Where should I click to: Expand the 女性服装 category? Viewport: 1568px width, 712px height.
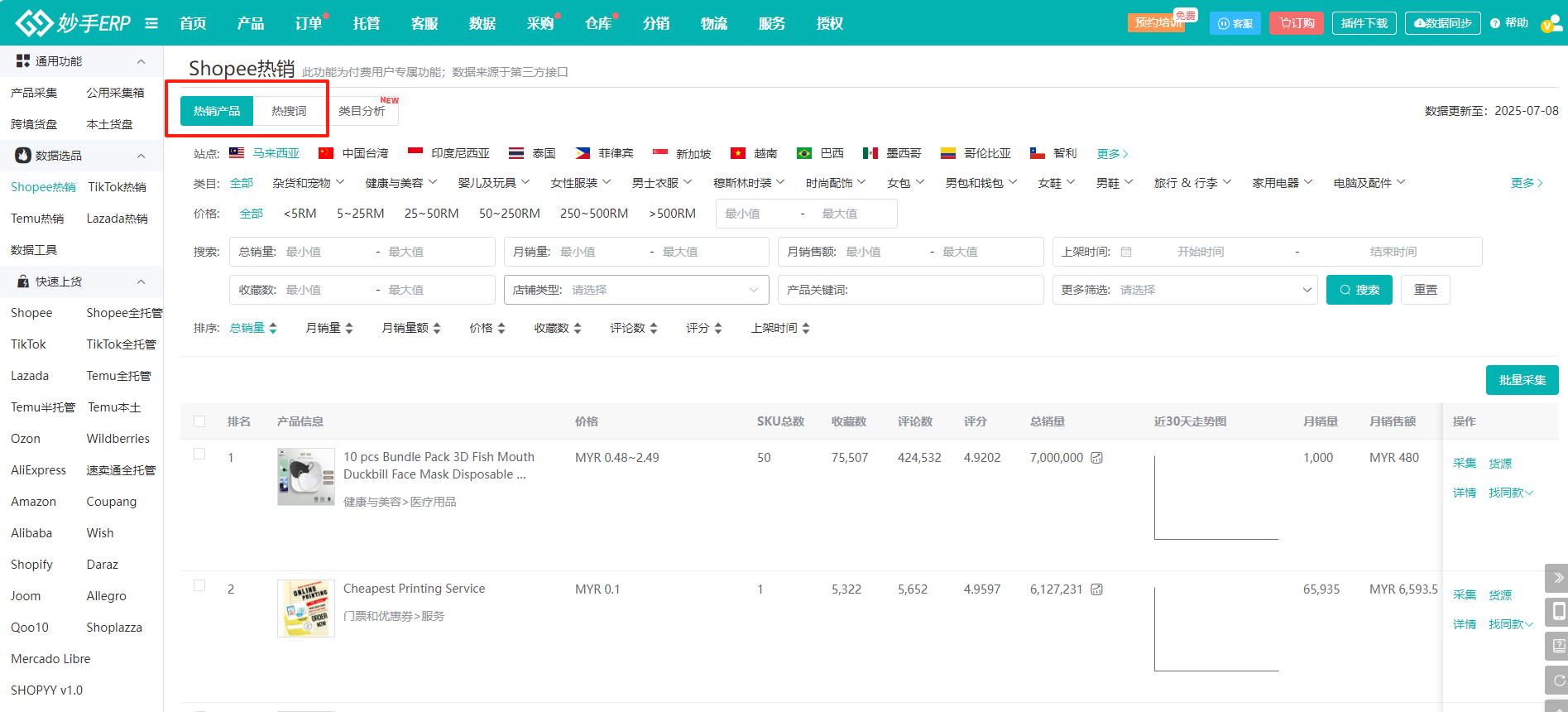pyautogui.click(x=581, y=183)
